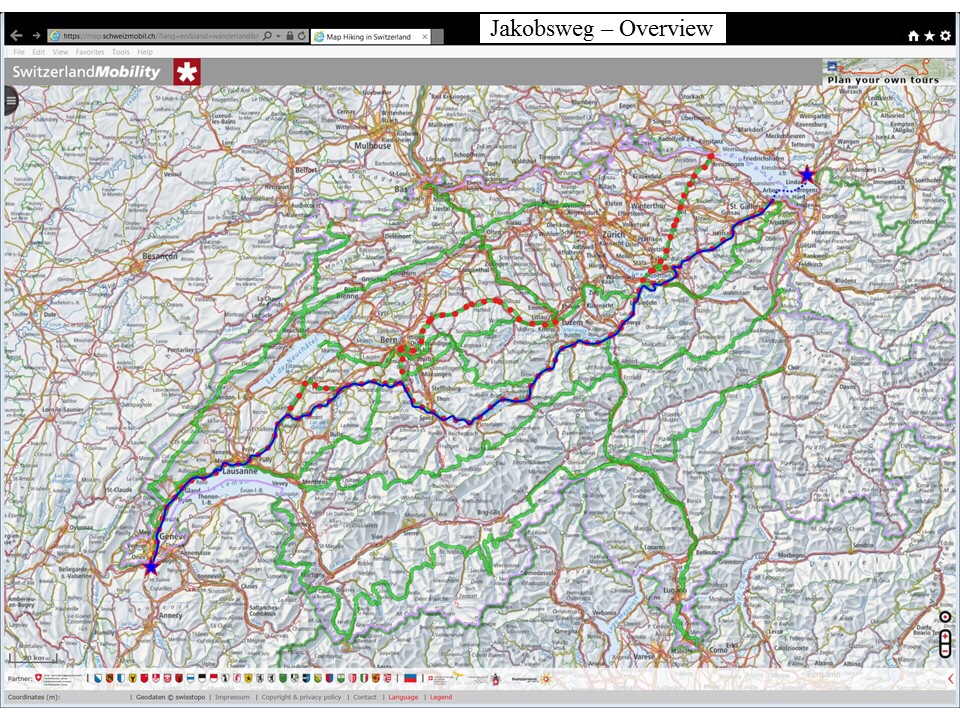Click the browser home icon

pyautogui.click(x=913, y=36)
